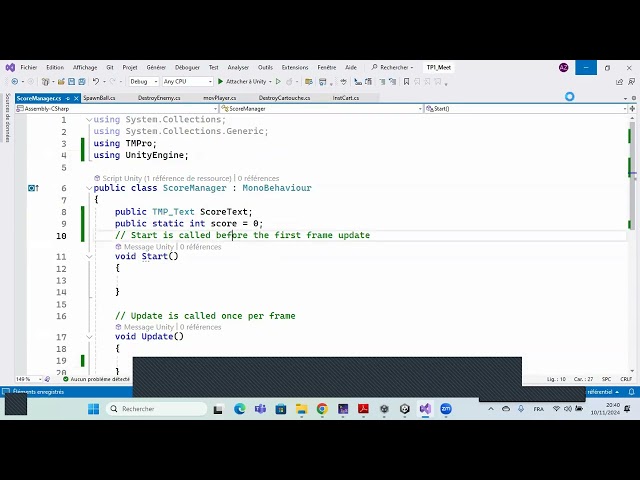Open the Sources de données side panel
Screen dimensions: 640x480
pos(7,117)
